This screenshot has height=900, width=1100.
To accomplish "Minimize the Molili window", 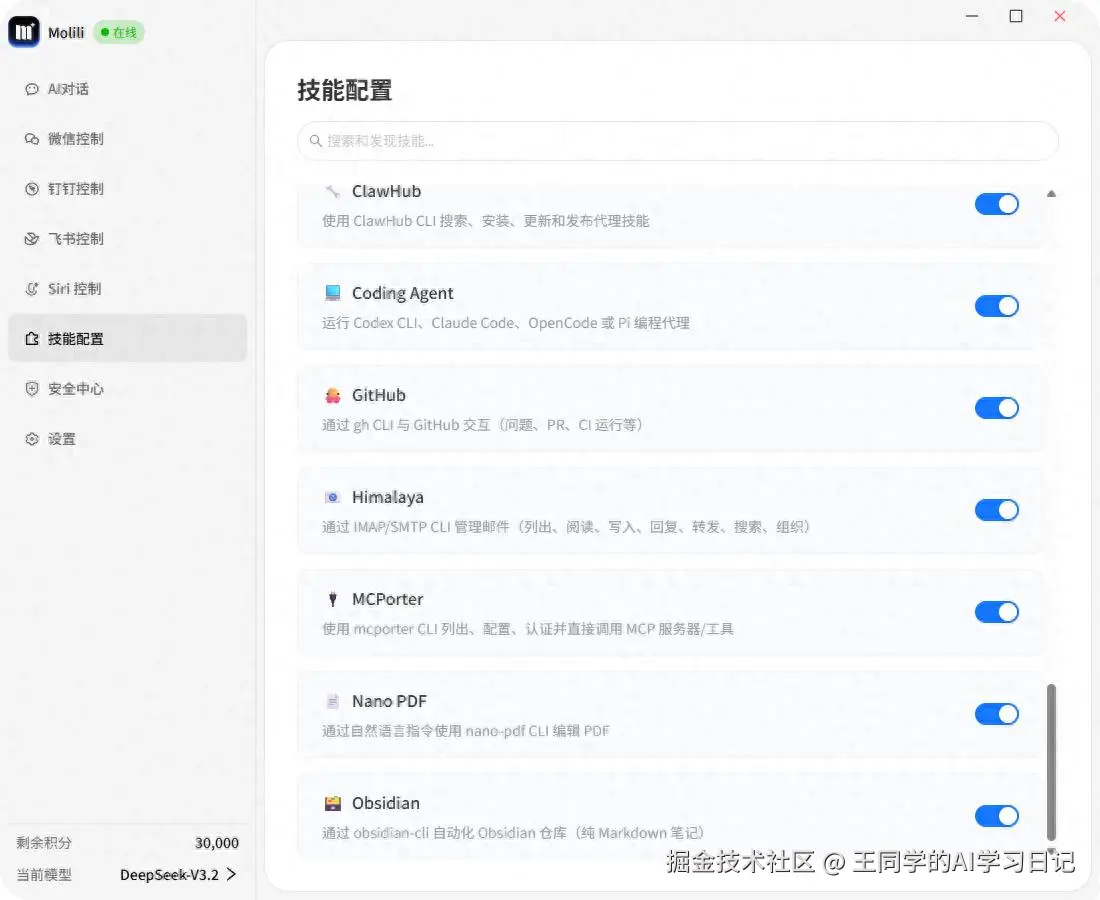I will (x=972, y=15).
